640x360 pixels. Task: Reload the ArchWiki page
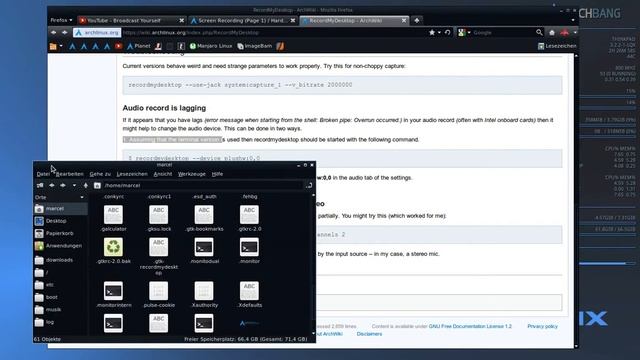[447, 33]
